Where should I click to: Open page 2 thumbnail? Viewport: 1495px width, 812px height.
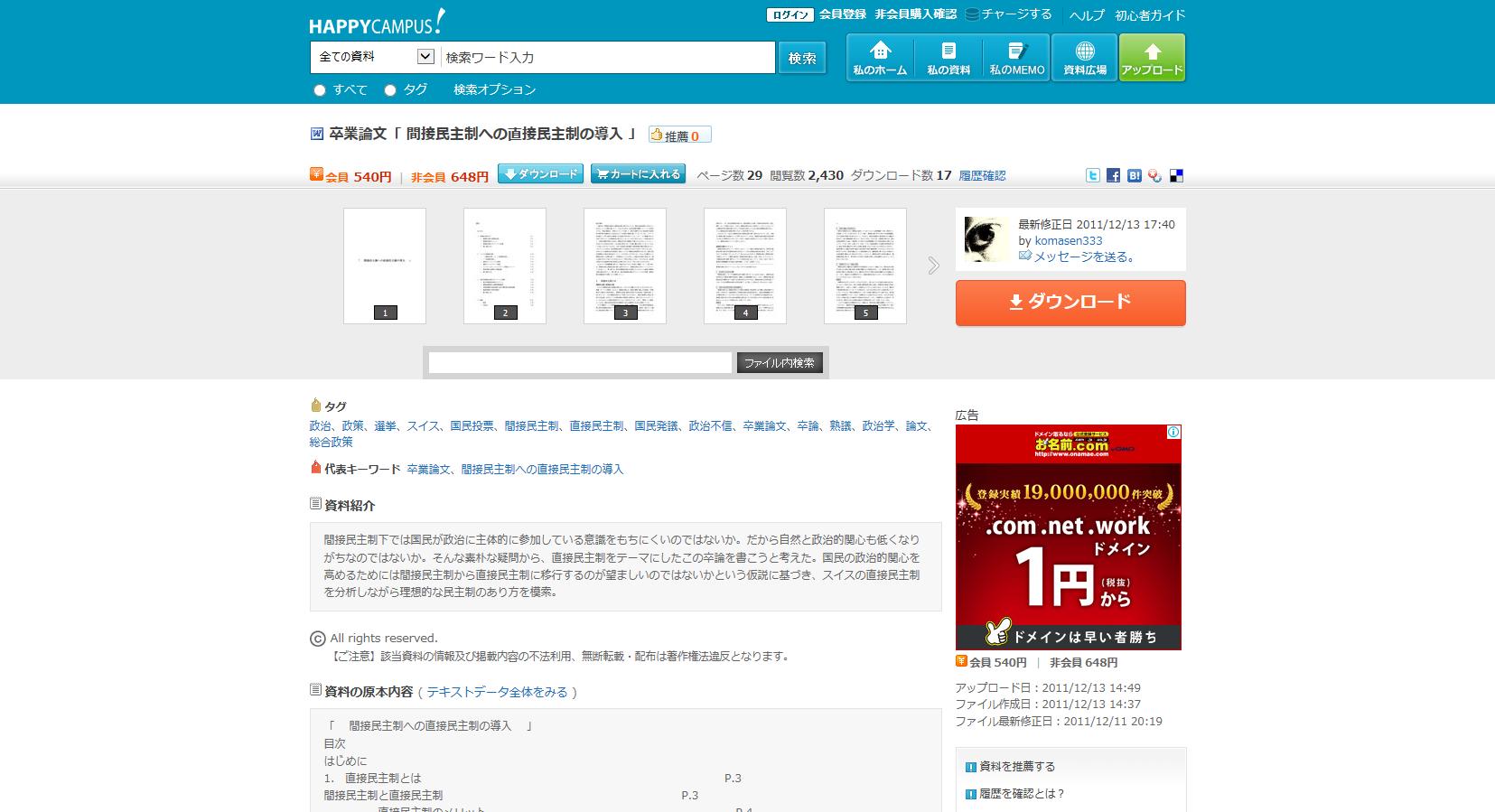point(505,266)
